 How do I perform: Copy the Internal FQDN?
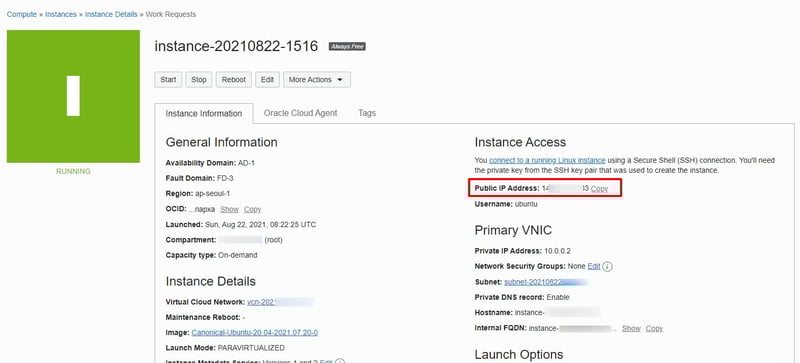pyautogui.click(x=654, y=328)
